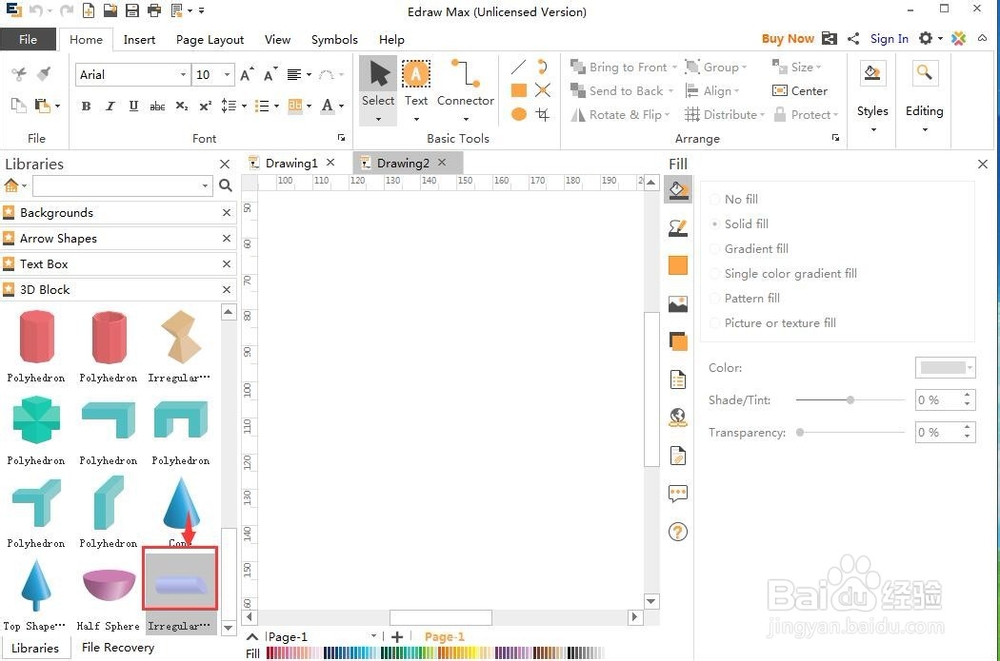Open the File menu

(x=28, y=40)
